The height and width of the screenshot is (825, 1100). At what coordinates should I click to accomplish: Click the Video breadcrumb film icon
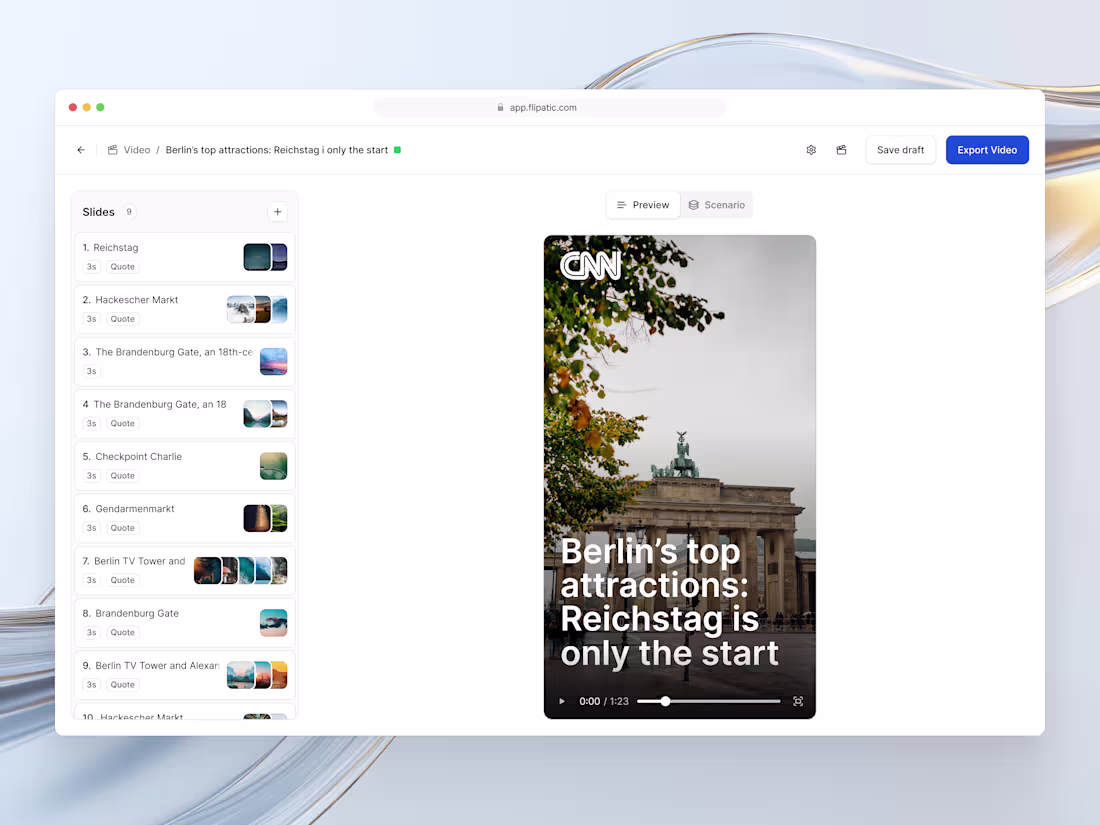113,149
